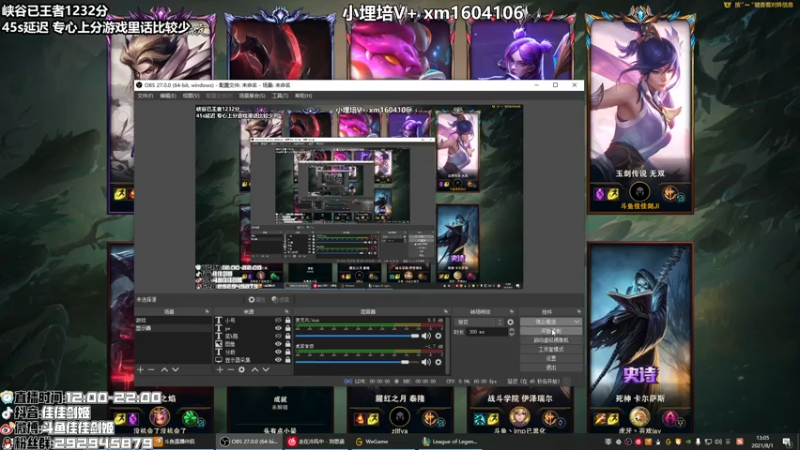Click the add scene plus icon
Viewport: 800px width, 450px height.
tap(140, 369)
